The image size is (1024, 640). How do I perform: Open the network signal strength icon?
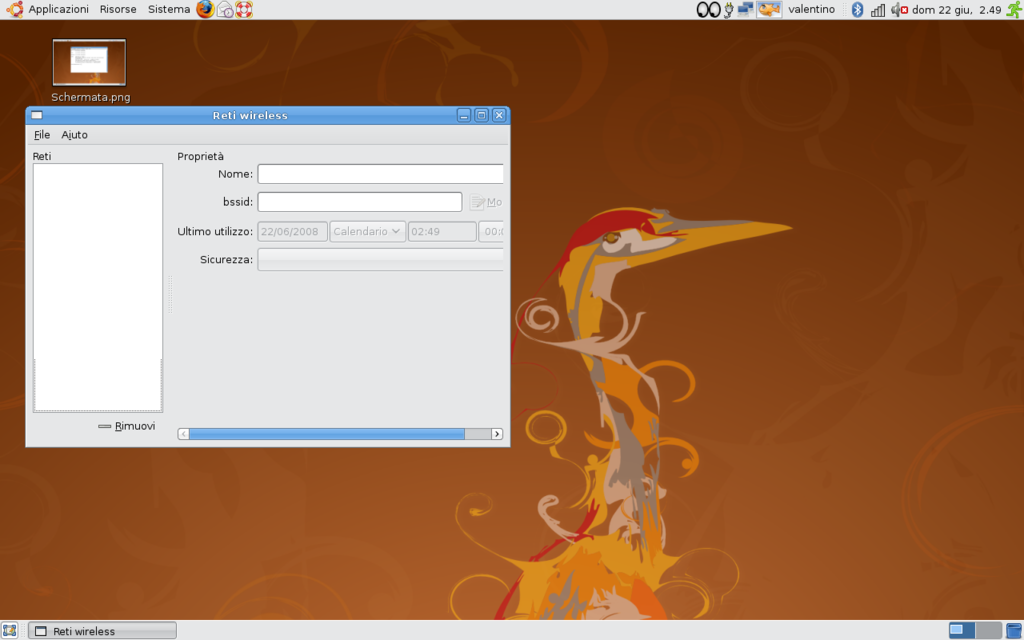[877, 10]
